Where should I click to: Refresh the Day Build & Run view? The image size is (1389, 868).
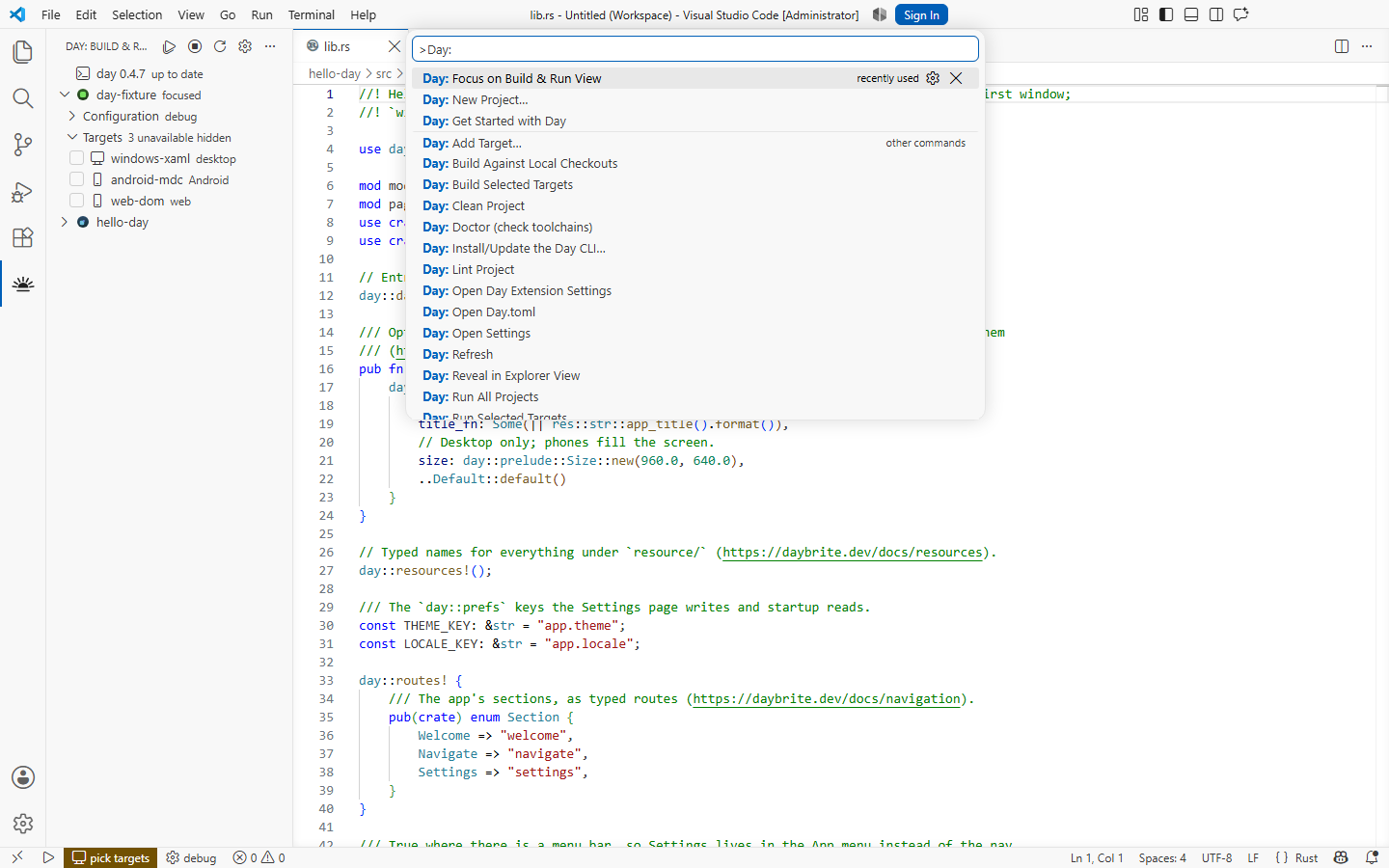[220, 46]
